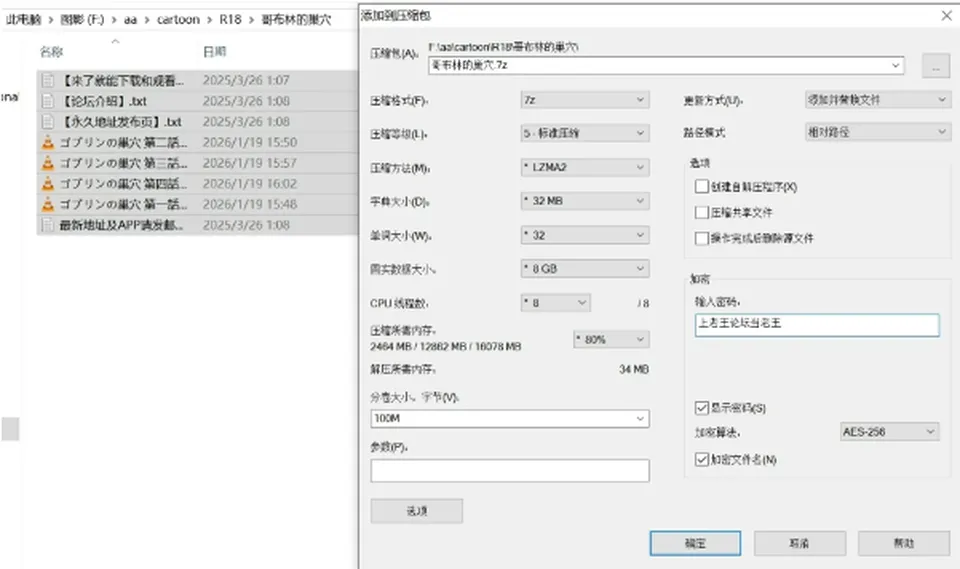Open the 单词大小 dropdown showing 32
Image resolution: width=960 pixels, height=569 pixels.
[585, 235]
